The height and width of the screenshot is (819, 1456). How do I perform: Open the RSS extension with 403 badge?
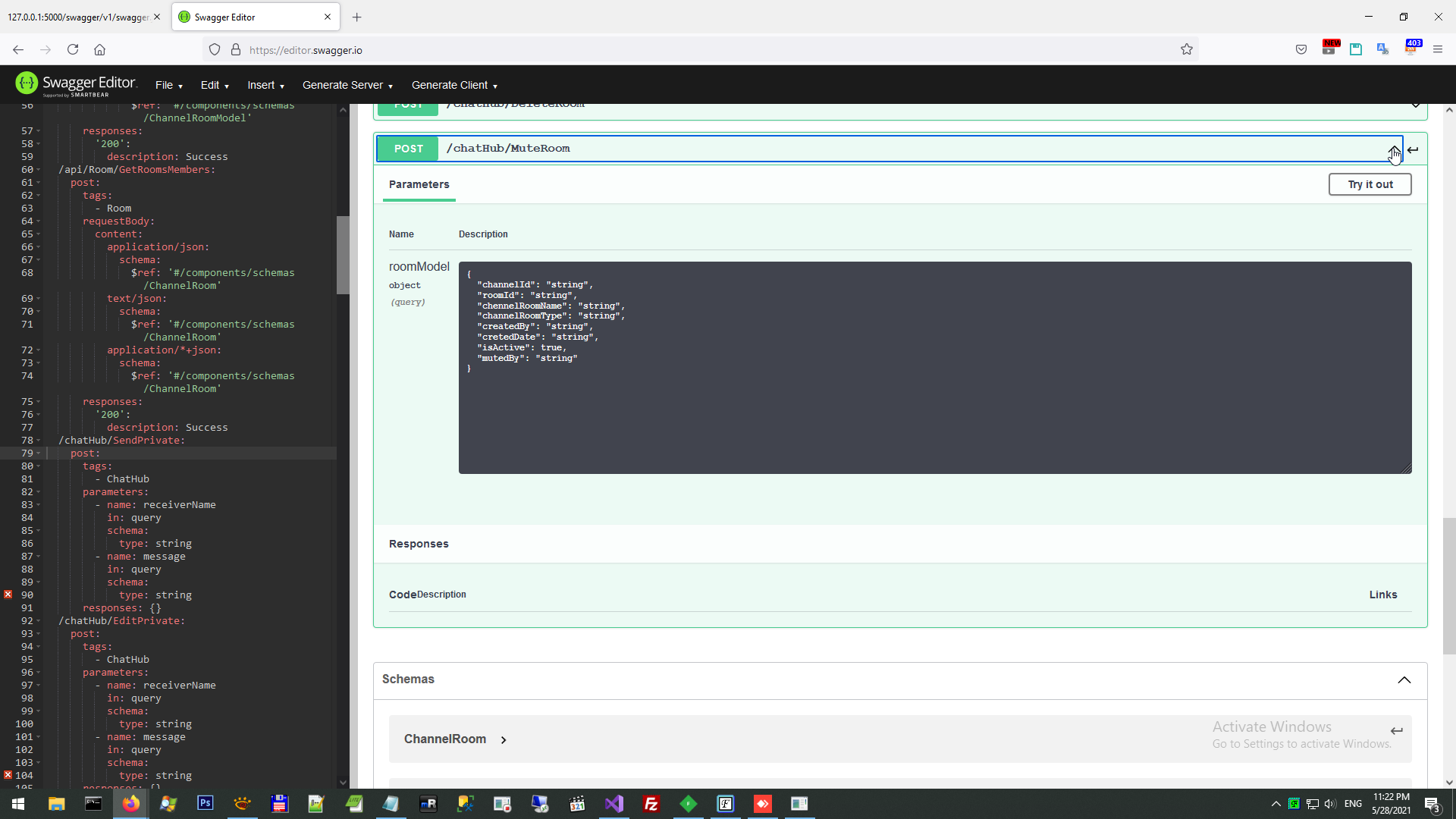1413,49
